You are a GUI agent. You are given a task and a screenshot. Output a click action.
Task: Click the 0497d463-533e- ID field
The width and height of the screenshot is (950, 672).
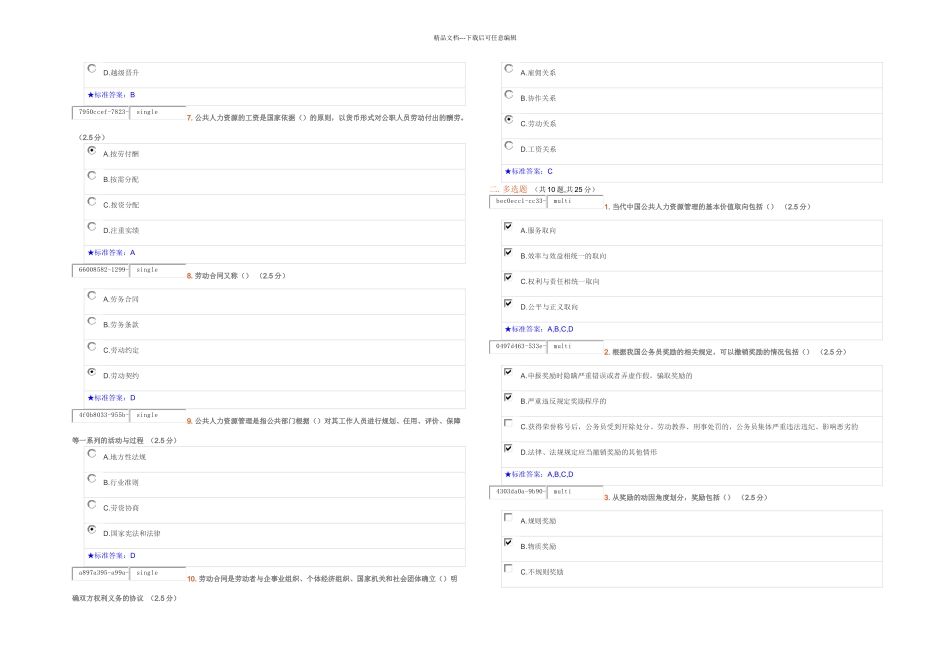pyautogui.click(x=518, y=347)
